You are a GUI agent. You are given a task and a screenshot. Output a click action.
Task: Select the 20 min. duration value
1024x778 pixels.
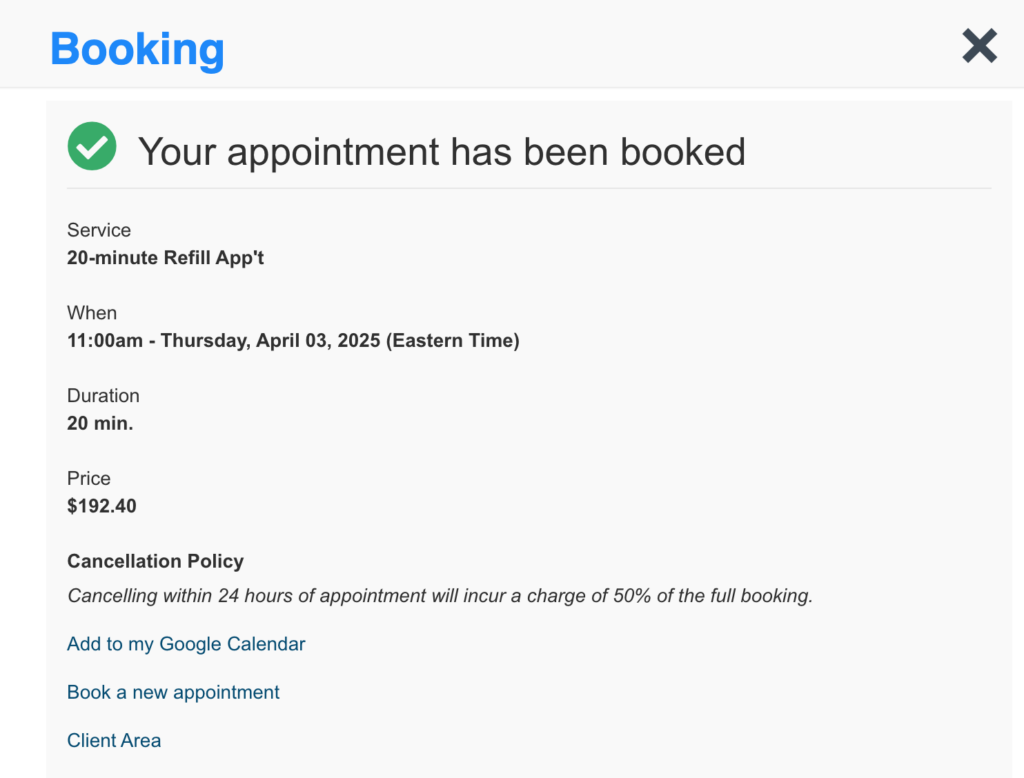click(100, 423)
